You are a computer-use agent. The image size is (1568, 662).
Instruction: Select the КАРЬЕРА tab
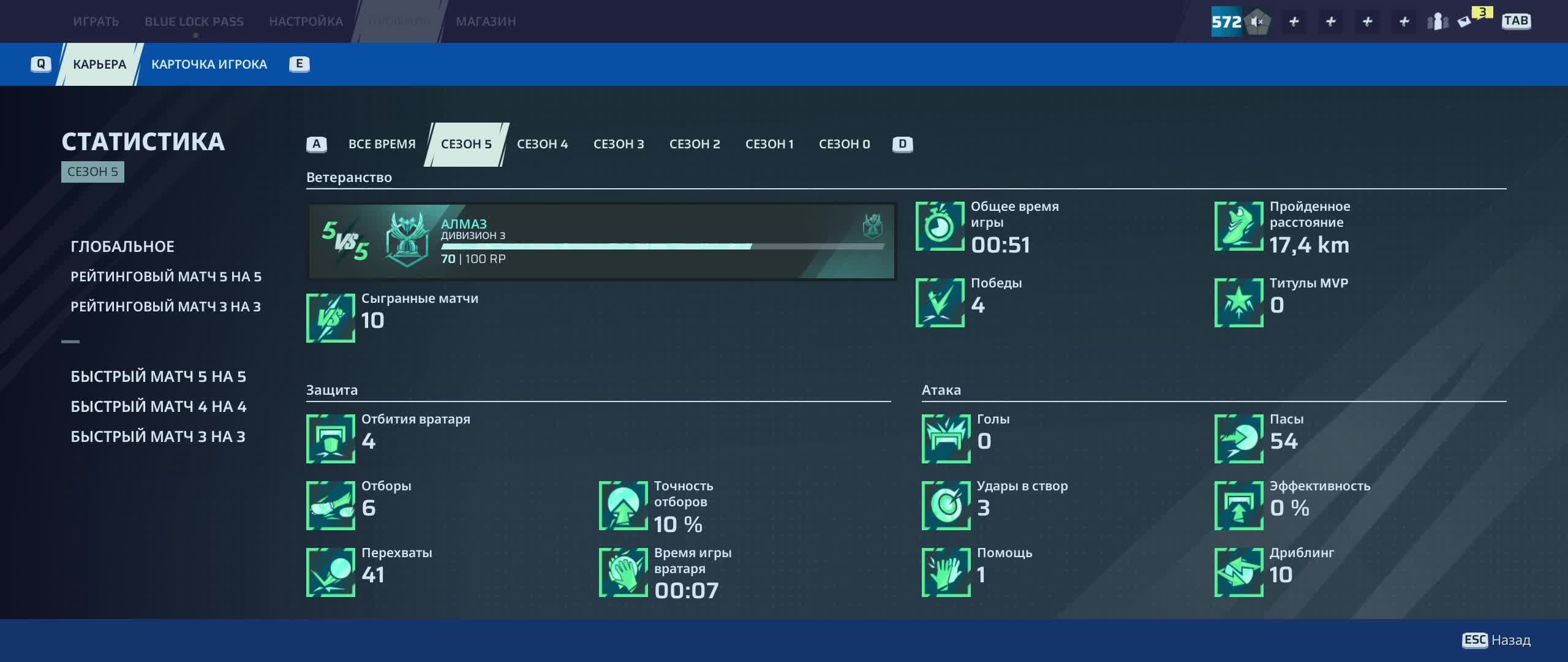(100, 64)
